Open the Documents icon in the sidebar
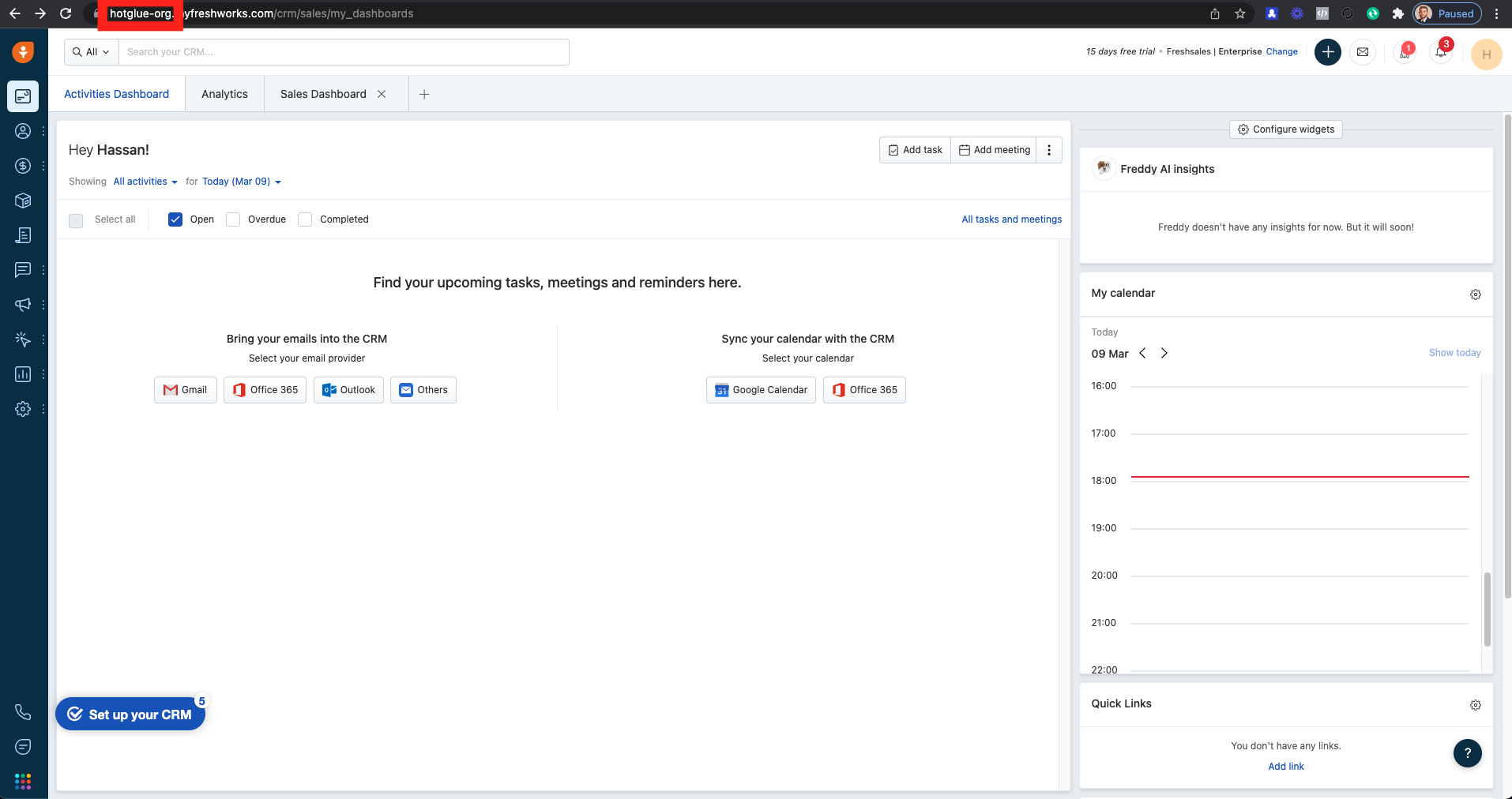The image size is (1512, 799). click(23, 235)
